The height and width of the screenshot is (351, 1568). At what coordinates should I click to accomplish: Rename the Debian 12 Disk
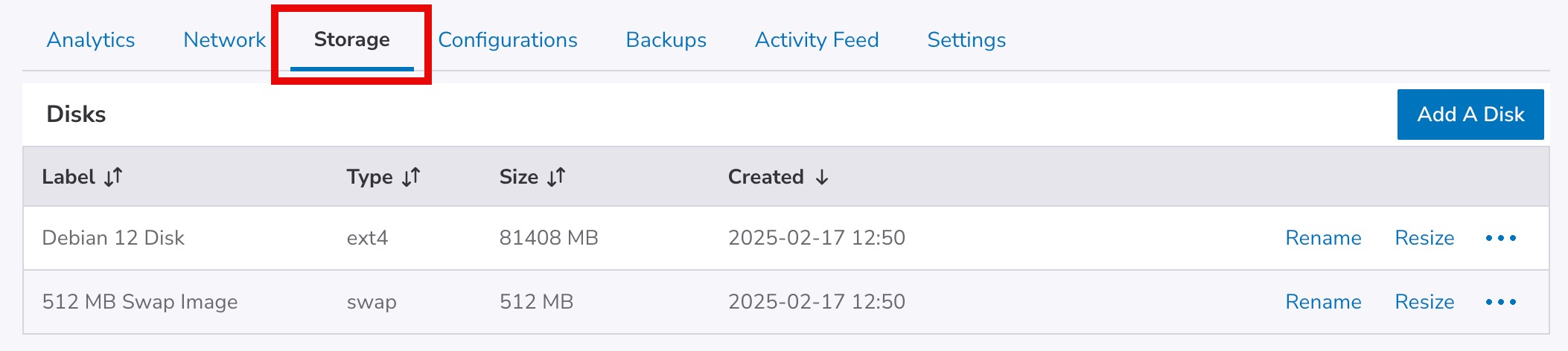click(1323, 238)
